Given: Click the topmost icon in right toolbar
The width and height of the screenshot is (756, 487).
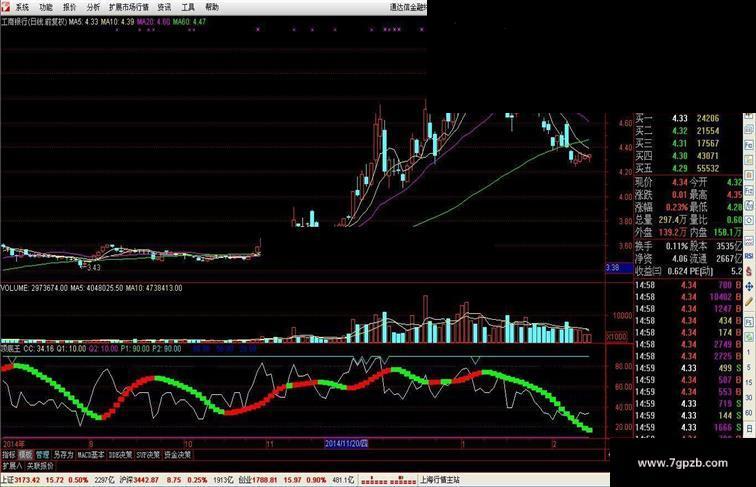Looking at the screenshot, I should click(749, 115).
